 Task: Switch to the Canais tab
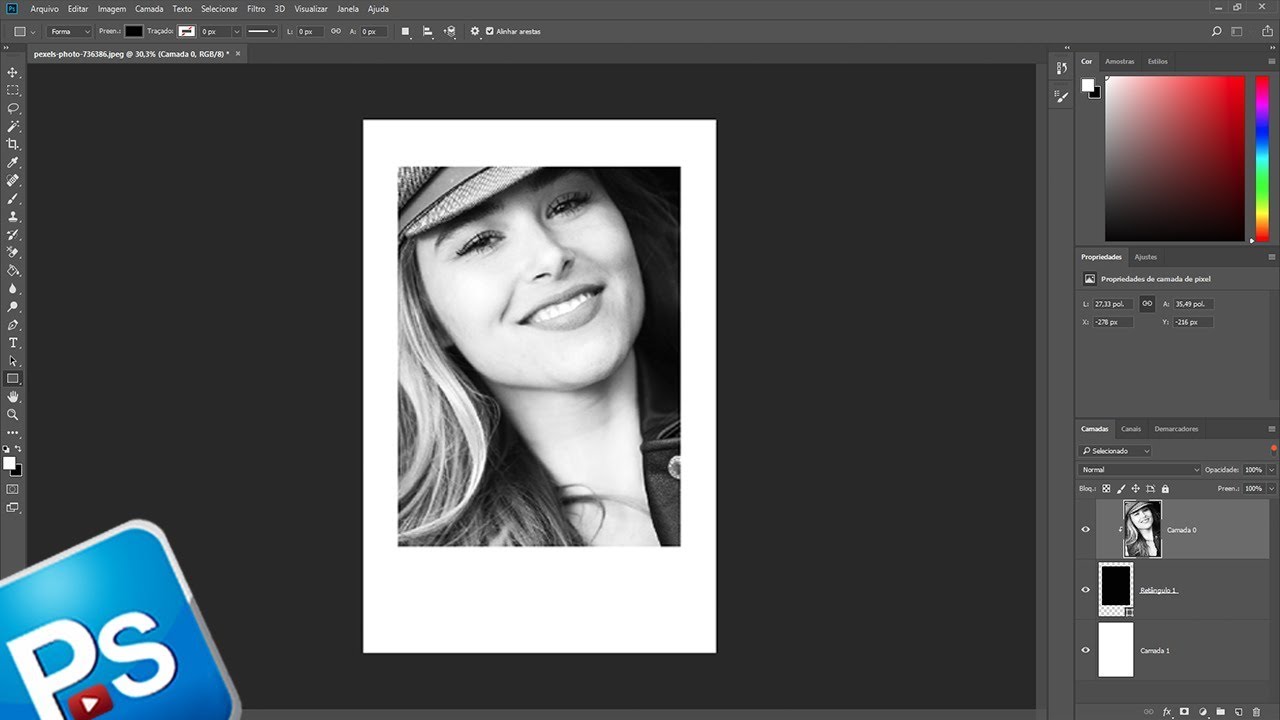[1131, 429]
